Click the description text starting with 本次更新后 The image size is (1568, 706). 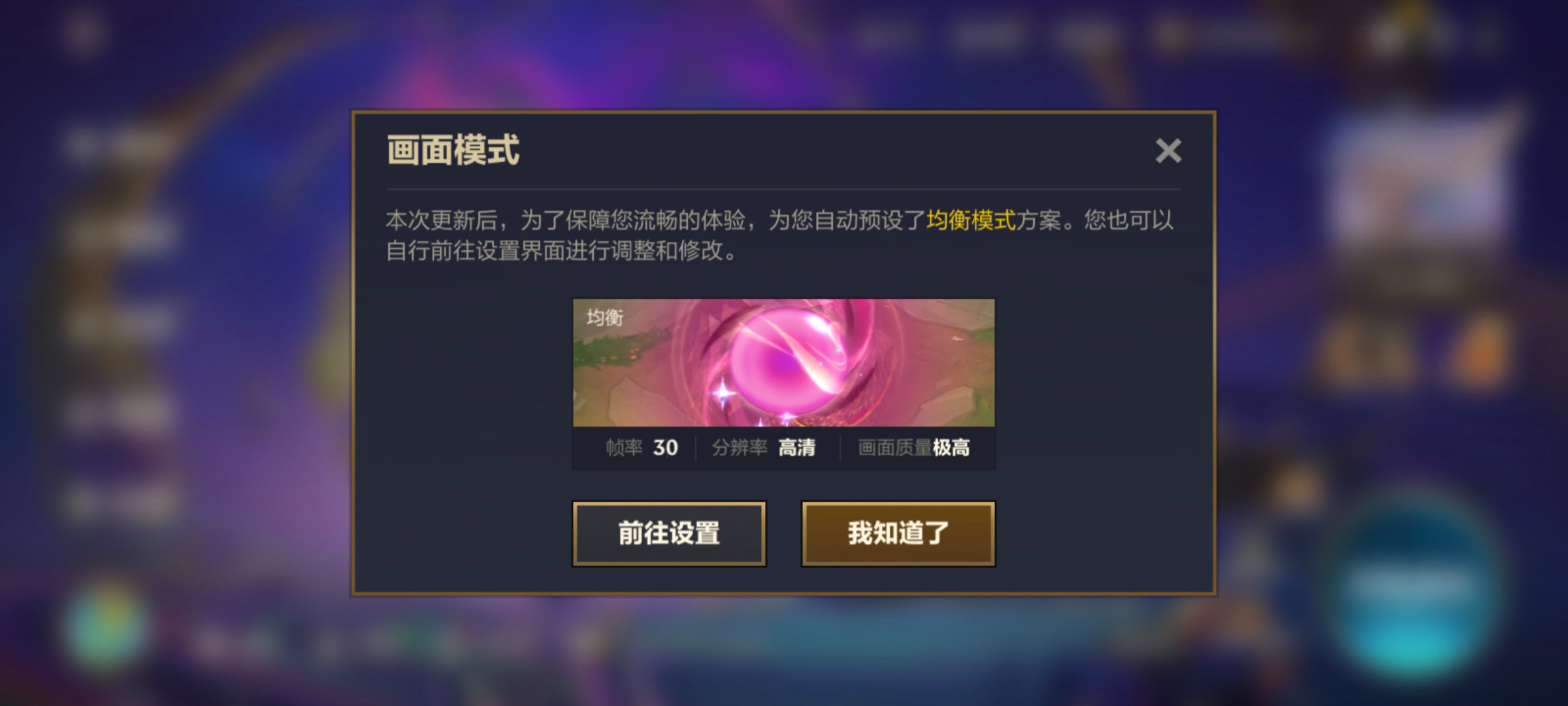[779, 235]
